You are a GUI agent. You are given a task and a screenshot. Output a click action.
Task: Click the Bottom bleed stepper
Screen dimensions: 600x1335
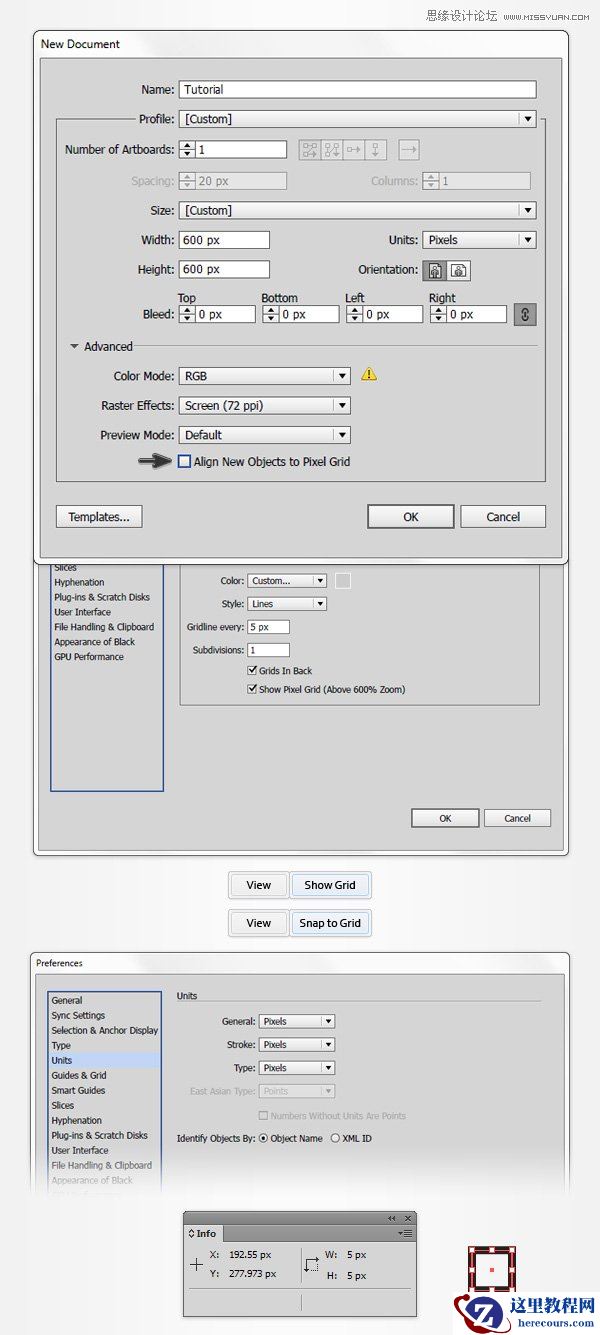[270, 314]
